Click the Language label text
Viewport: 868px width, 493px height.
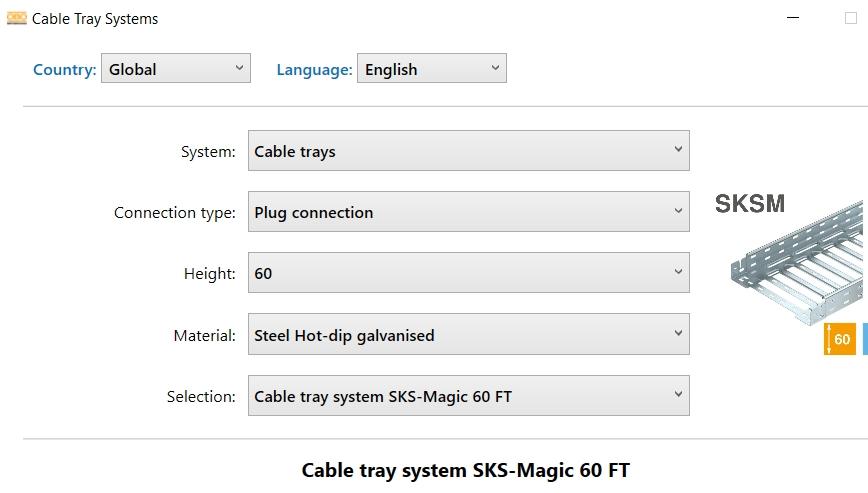(314, 69)
